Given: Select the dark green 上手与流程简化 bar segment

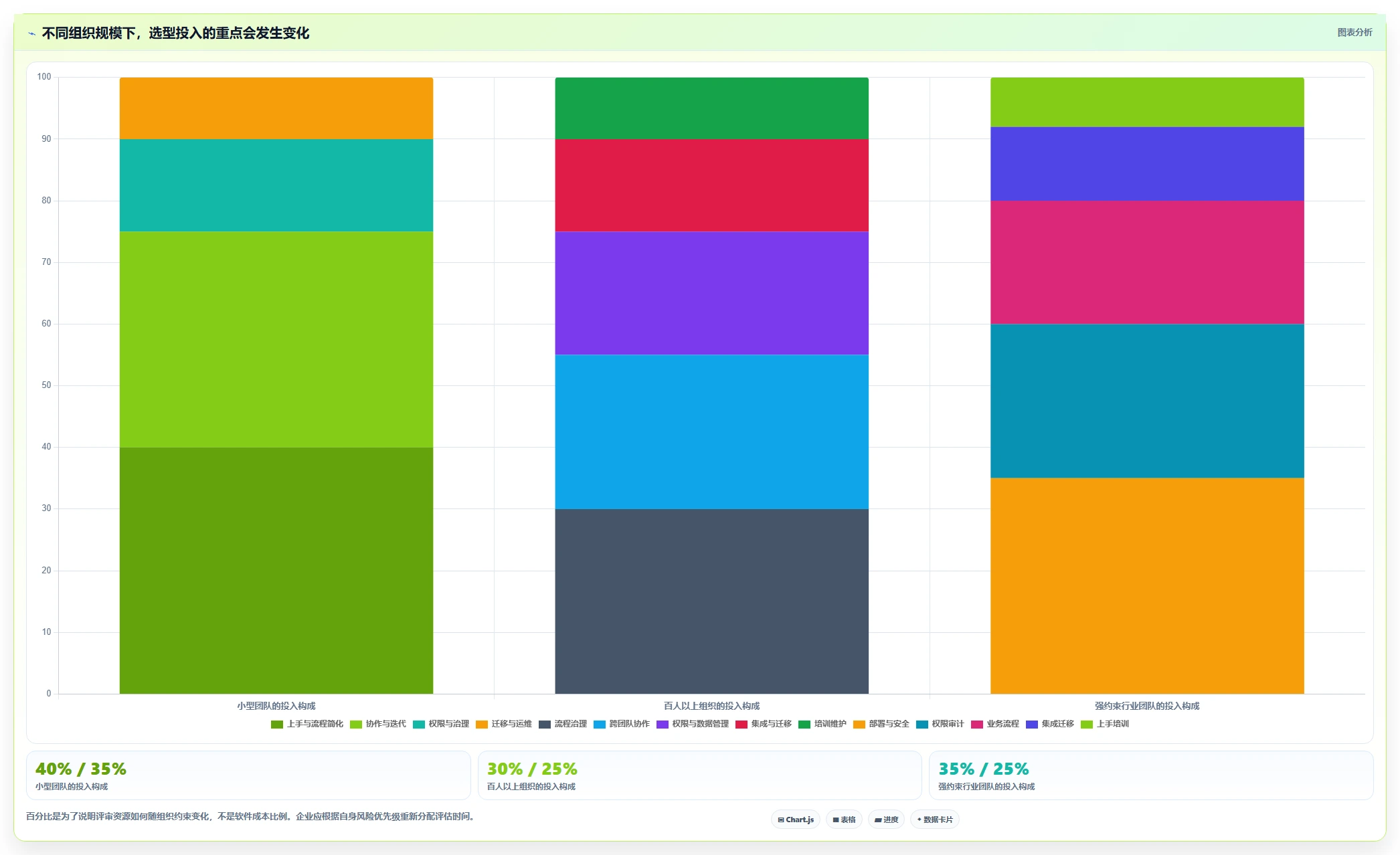Looking at the screenshot, I should [276, 571].
